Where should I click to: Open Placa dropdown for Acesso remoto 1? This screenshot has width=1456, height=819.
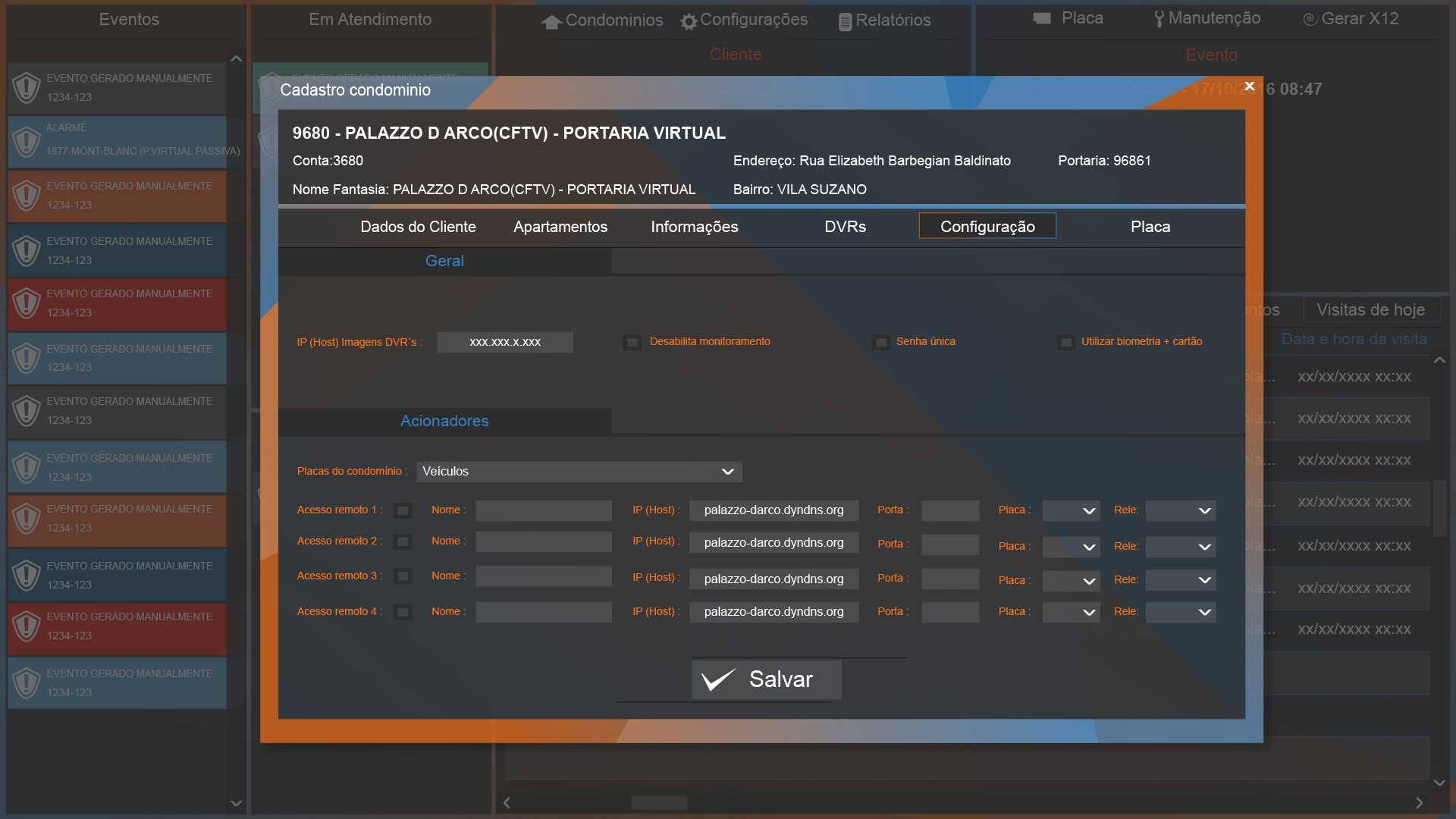point(1071,510)
